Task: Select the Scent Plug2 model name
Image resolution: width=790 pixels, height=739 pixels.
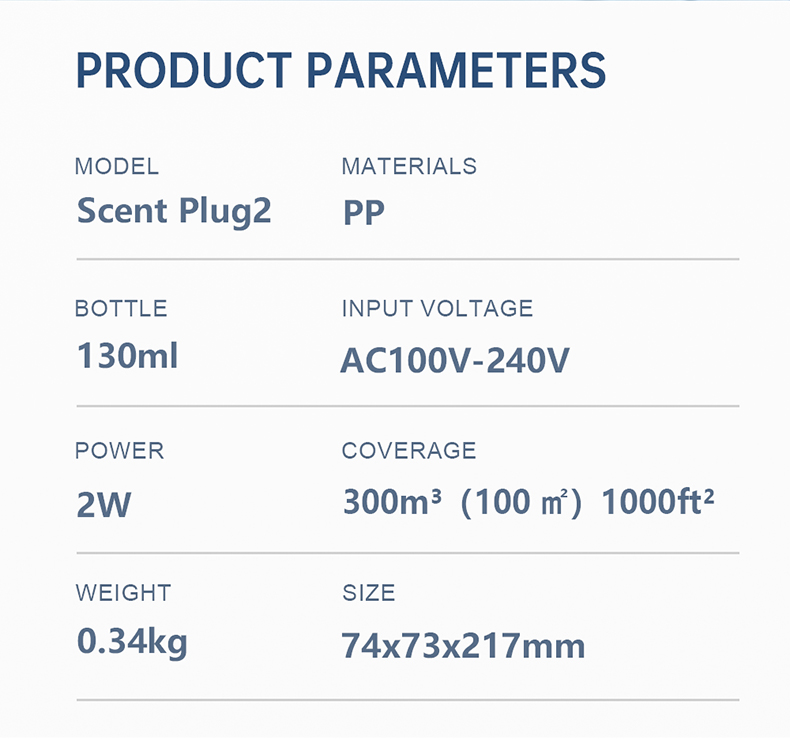Action: point(174,211)
